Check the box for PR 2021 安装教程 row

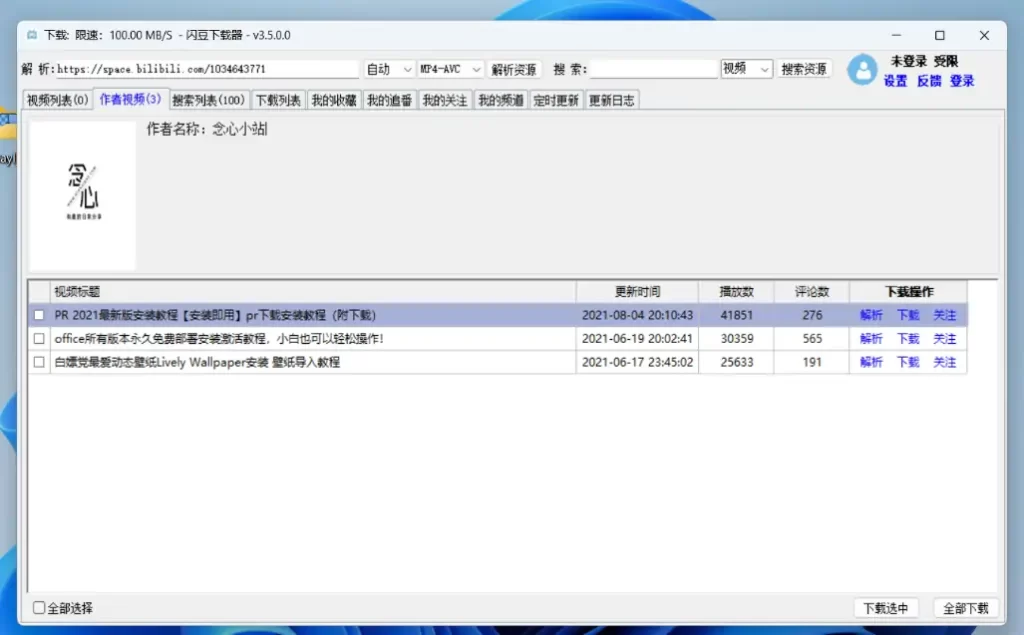point(39,314)
